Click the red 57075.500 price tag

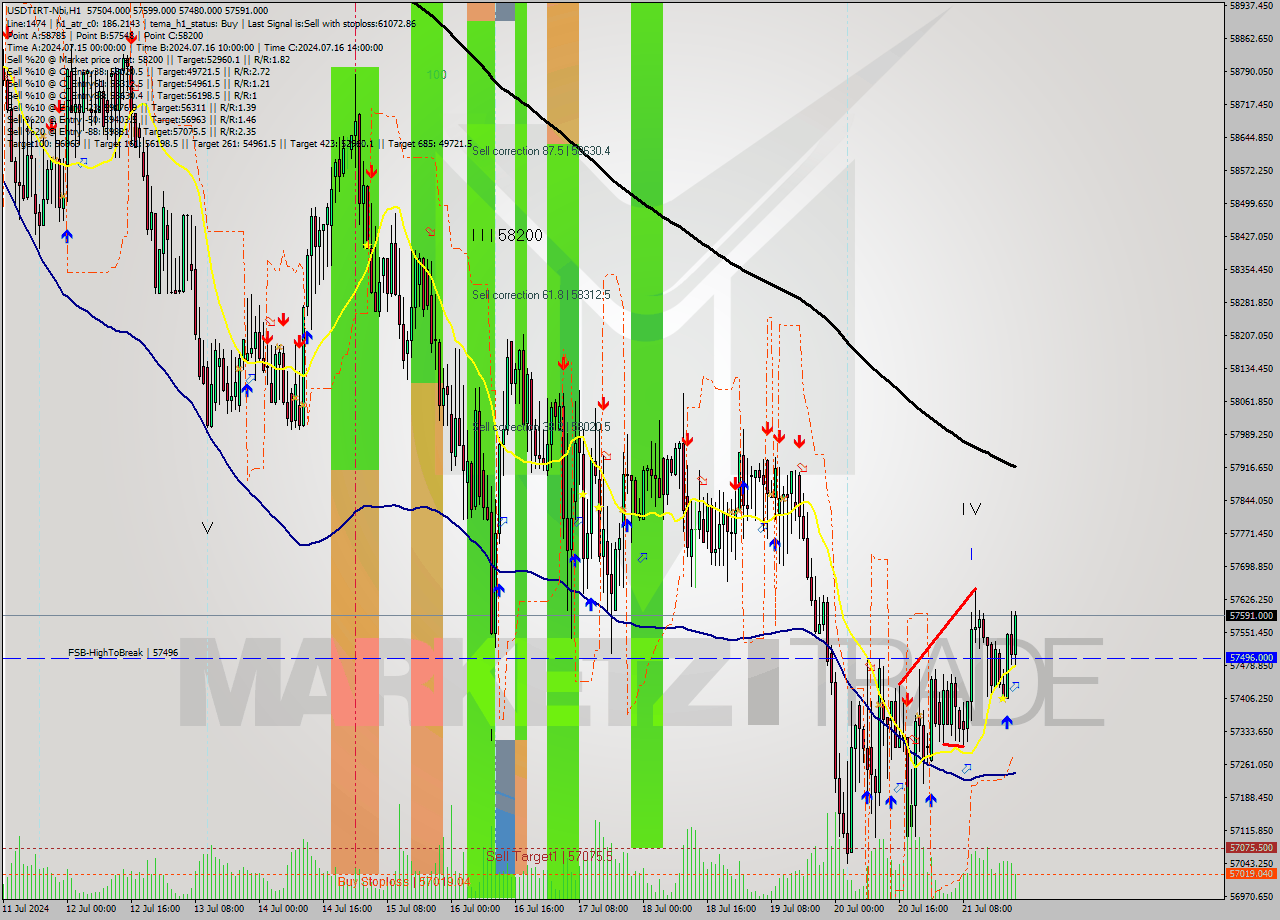coord(1250,848)
